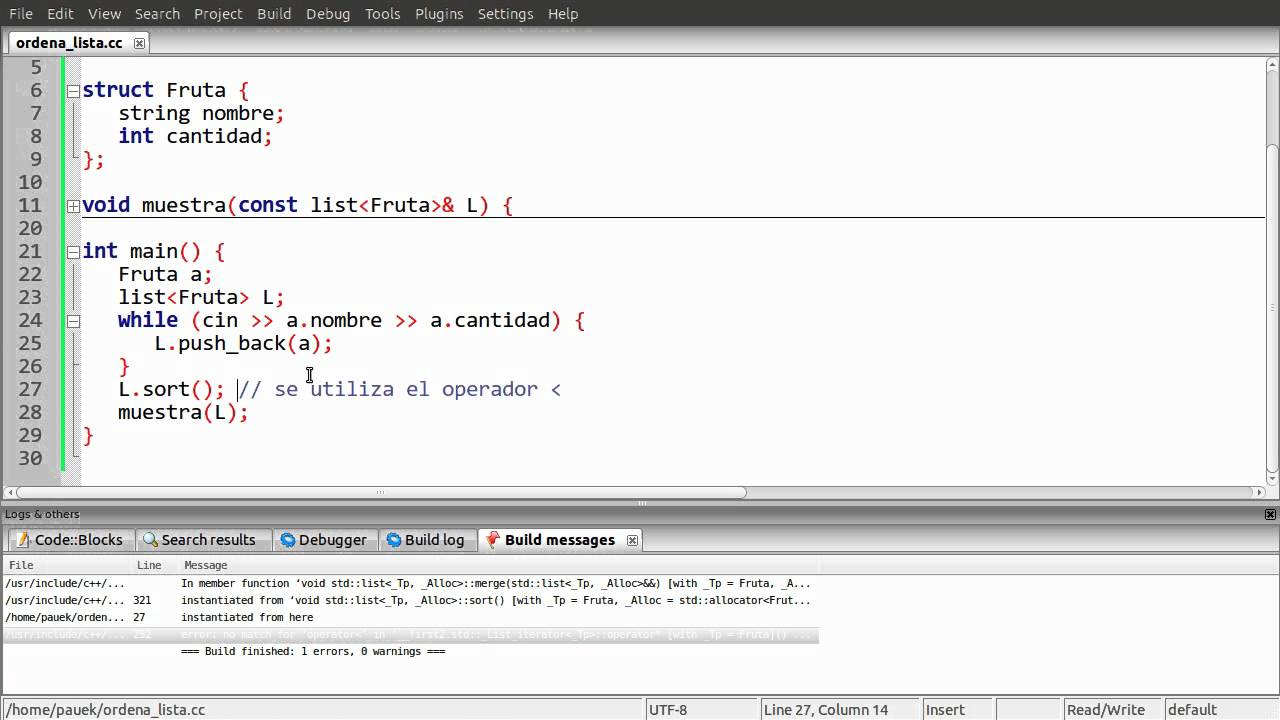Collapse the struct Fruta fold marker
This screenshot has height=720, width=1280.
click(73, 90)
